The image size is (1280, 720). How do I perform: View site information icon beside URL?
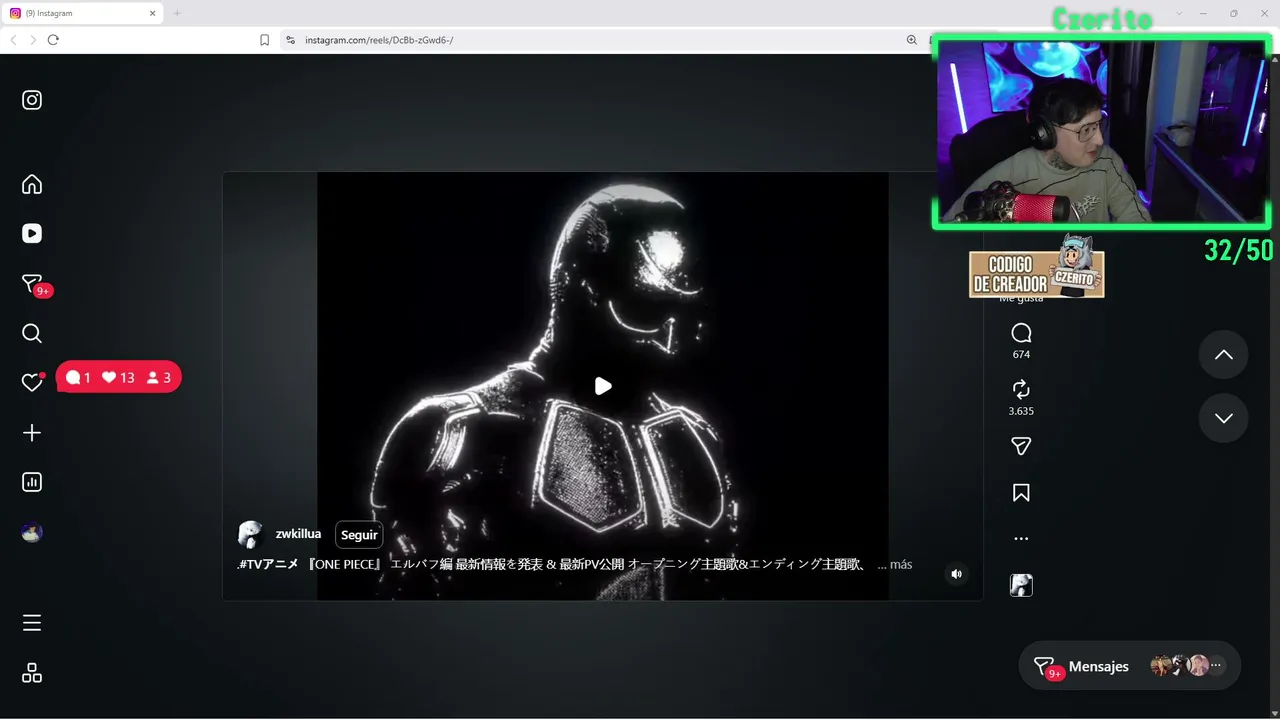(290, 40)
